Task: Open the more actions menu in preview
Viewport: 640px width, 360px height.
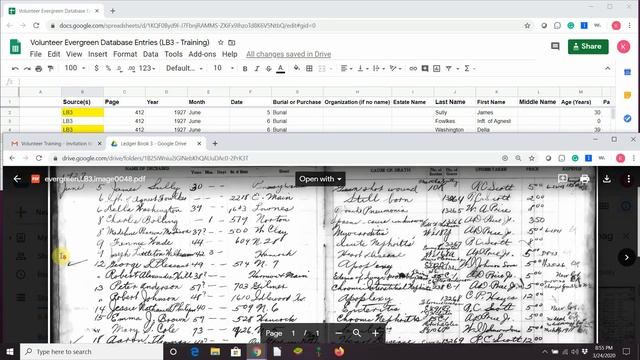Action: (x=629, y=179)
